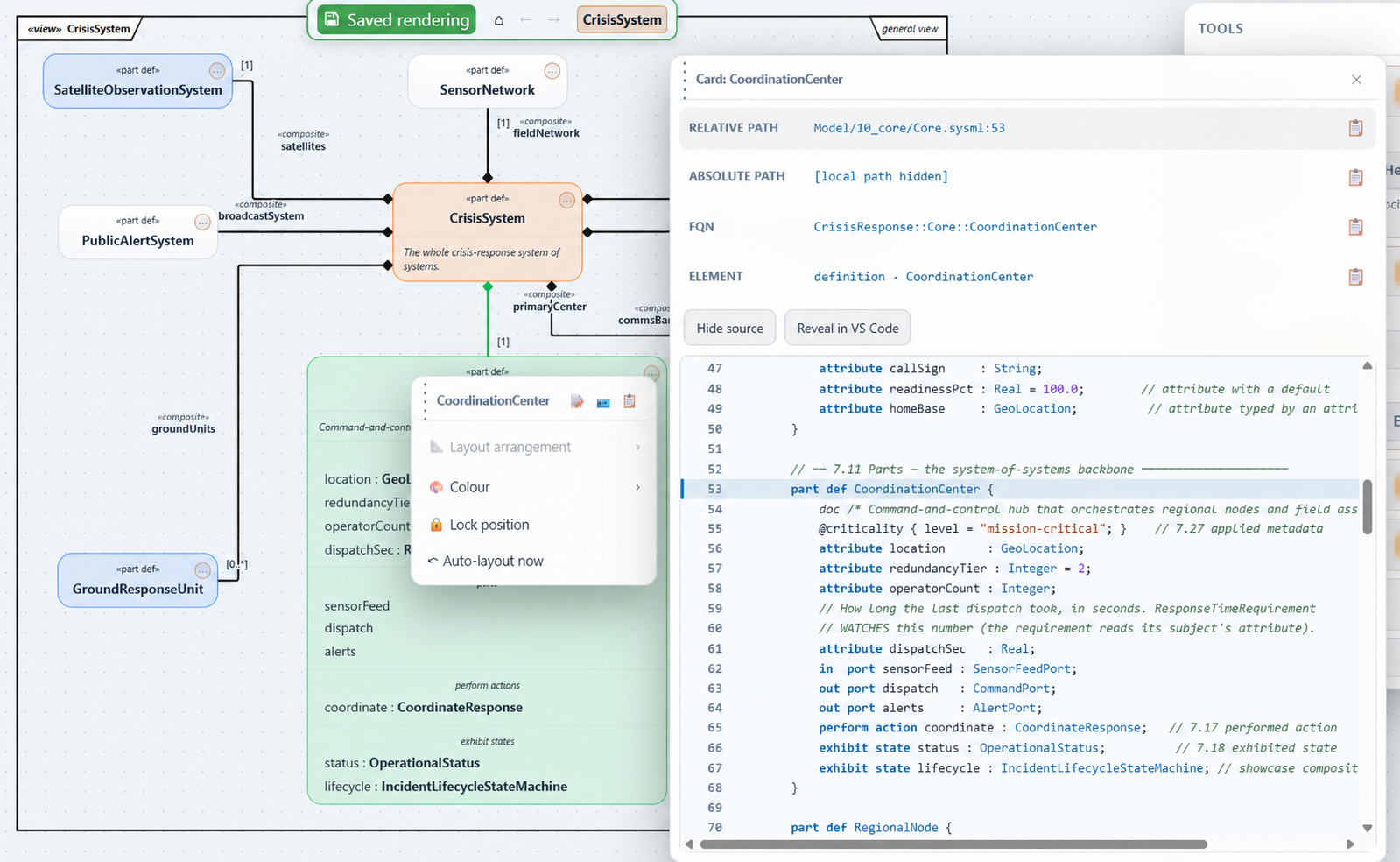
Task: Click the forward arrow in the breadcrumb bar
Action: pos(553,19)
